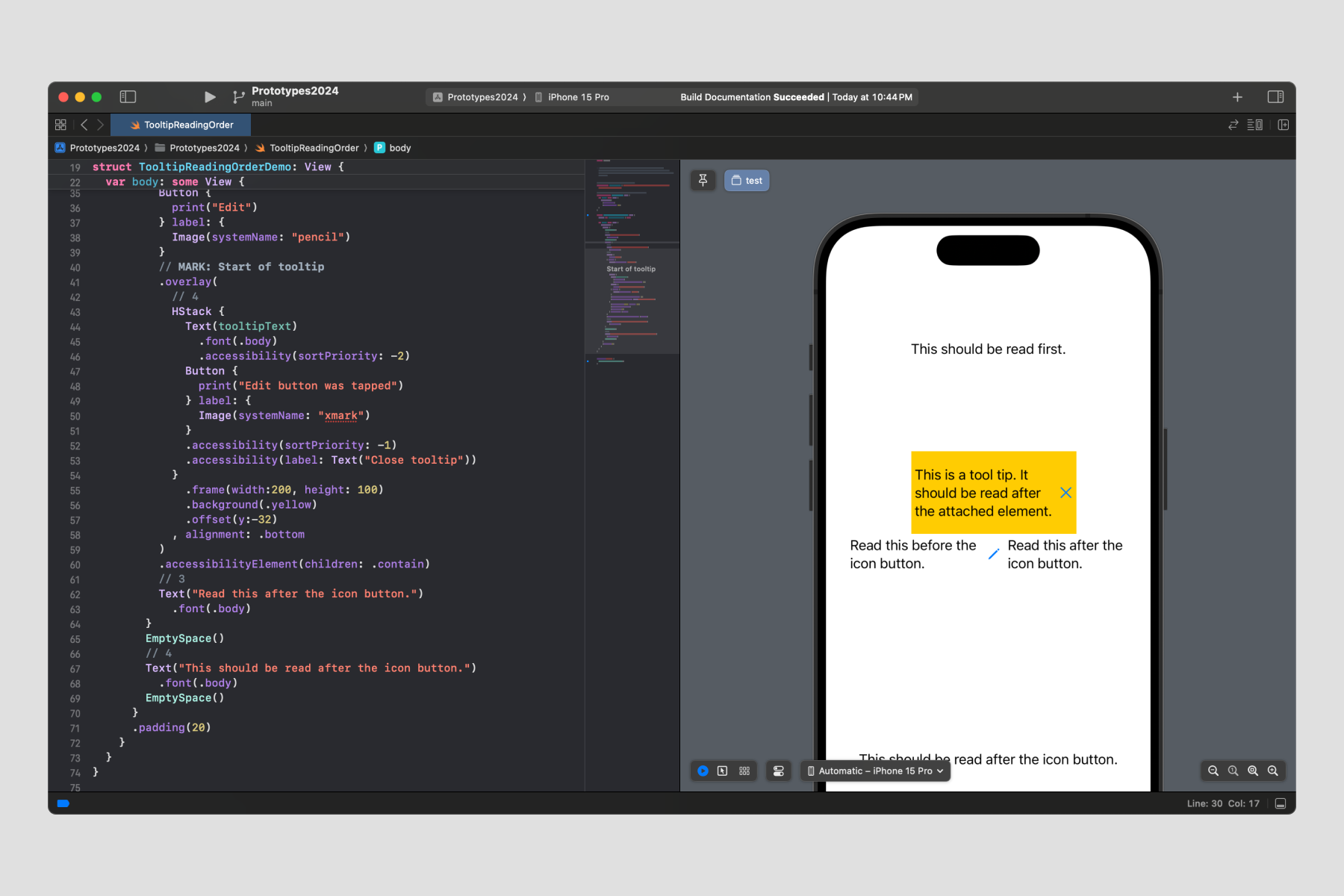Viewport: 1344px width, 896px height.
Task: Open the editor options lines icon
Action: click(x=1255, y=125)
